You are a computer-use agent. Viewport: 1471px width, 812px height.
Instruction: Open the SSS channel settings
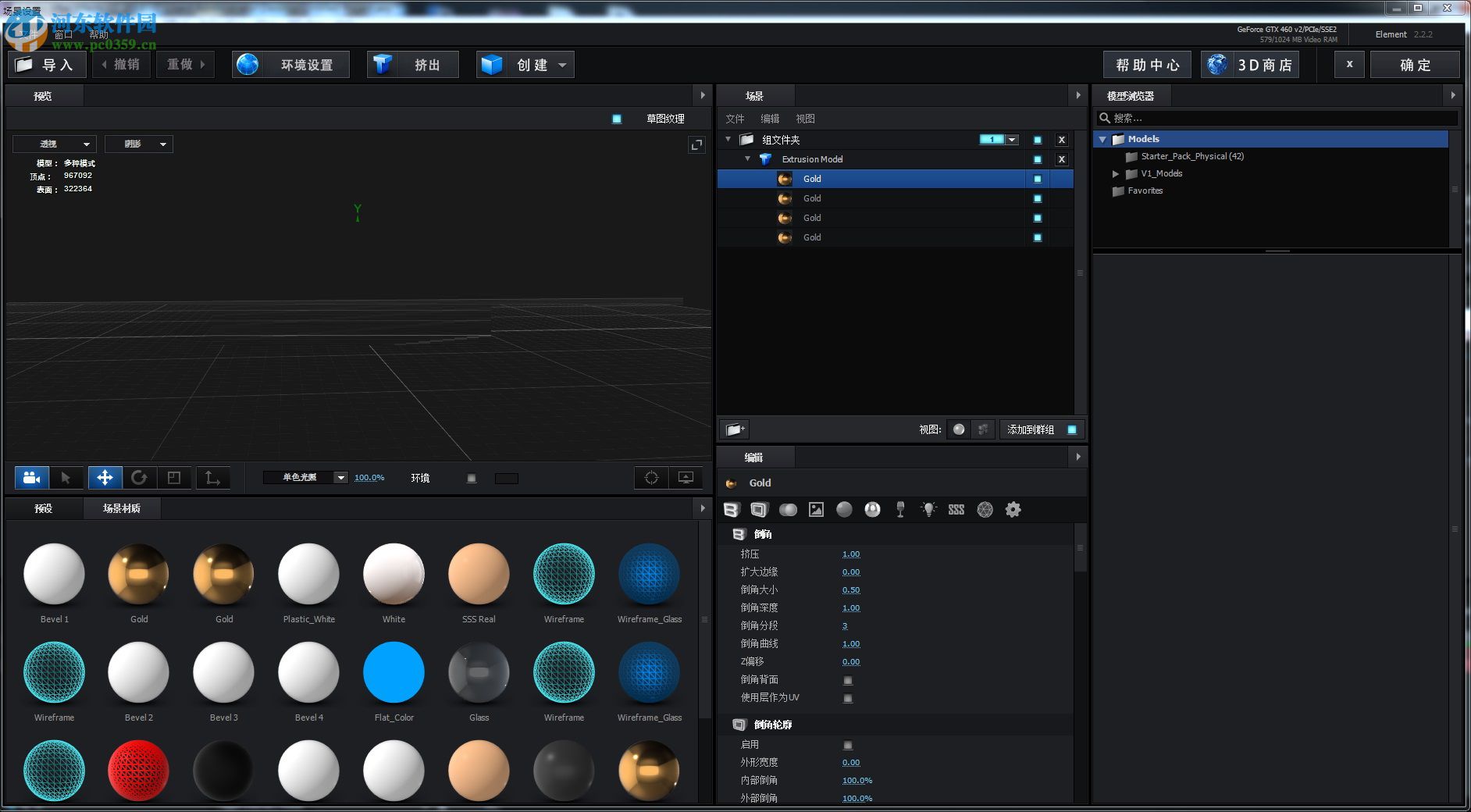click(x=956, y=509)
